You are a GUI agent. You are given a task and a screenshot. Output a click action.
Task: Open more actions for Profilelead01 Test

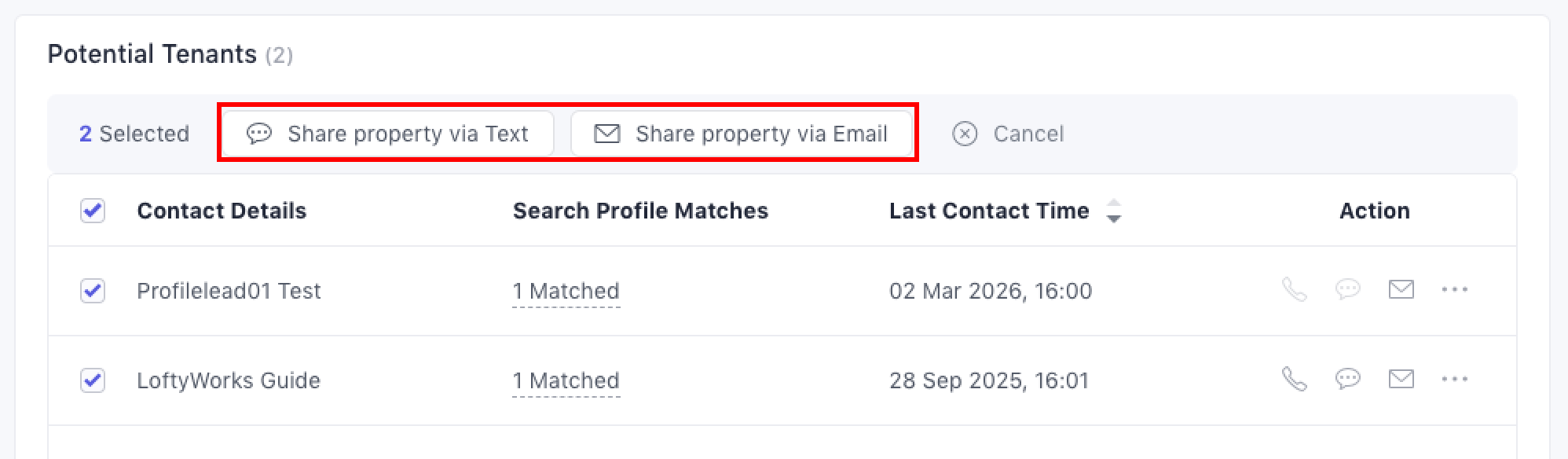point(1454,290)
